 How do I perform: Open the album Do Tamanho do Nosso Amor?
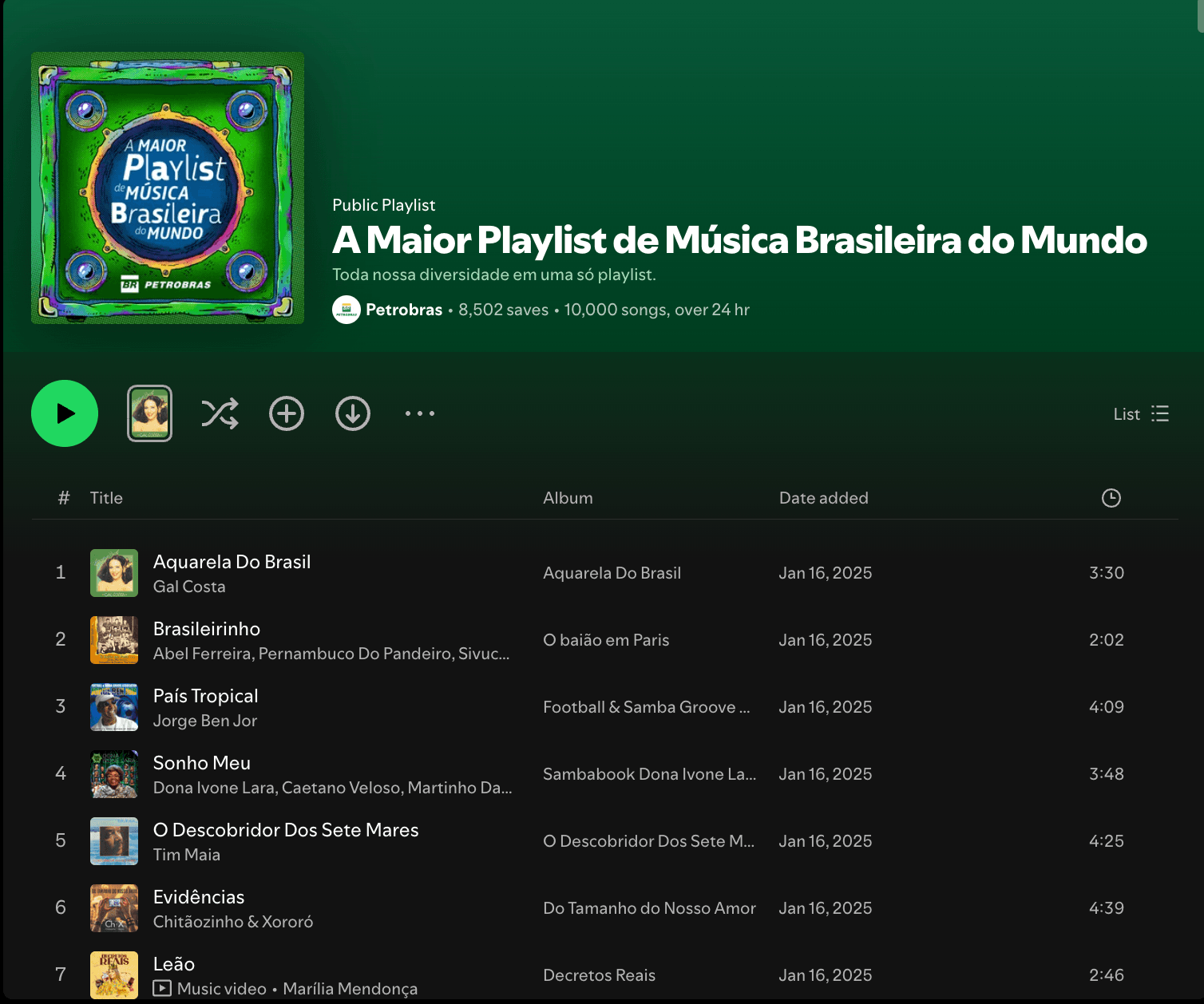(649, 908)
